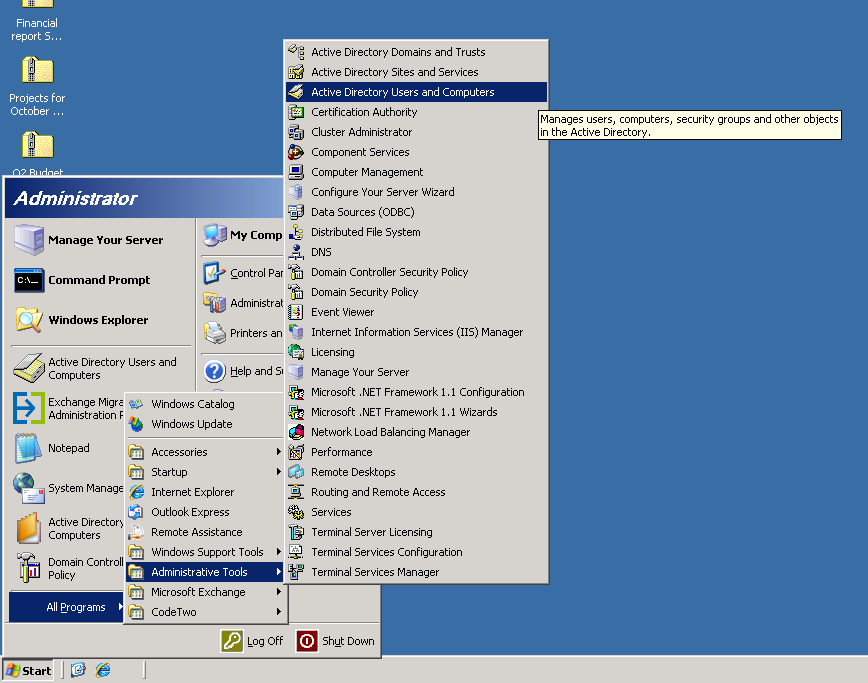Click the Start button on taskbar

27,670
